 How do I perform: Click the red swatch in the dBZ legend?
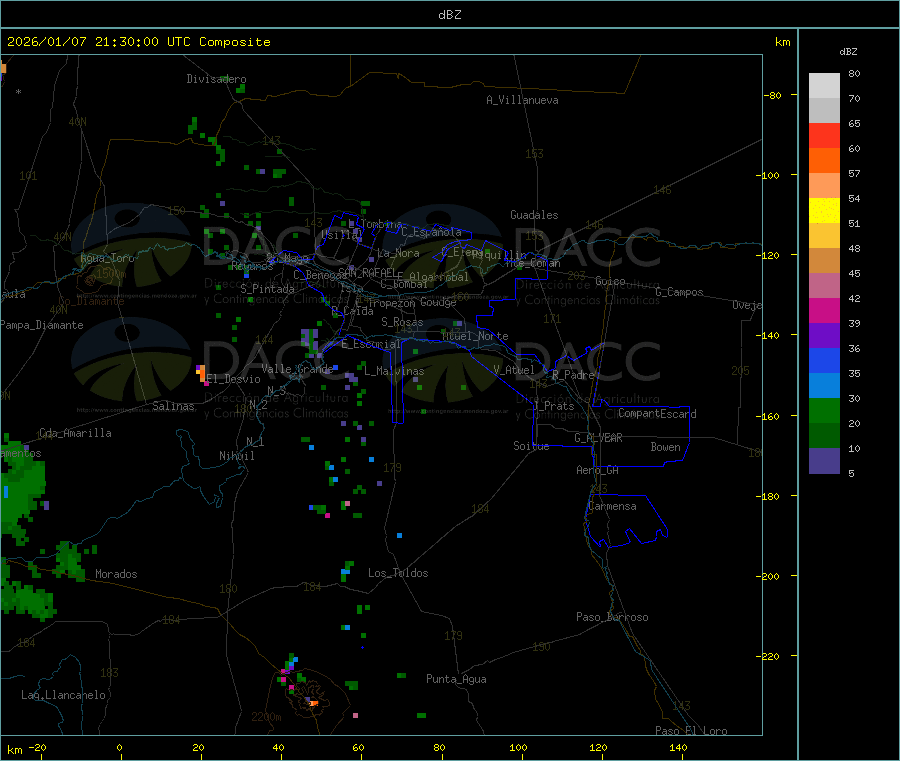pos(824,135)
